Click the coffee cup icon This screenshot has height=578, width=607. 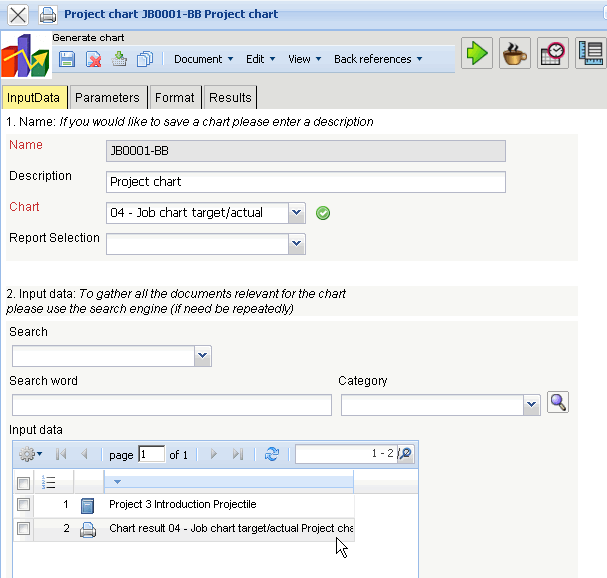pos(515,54)
